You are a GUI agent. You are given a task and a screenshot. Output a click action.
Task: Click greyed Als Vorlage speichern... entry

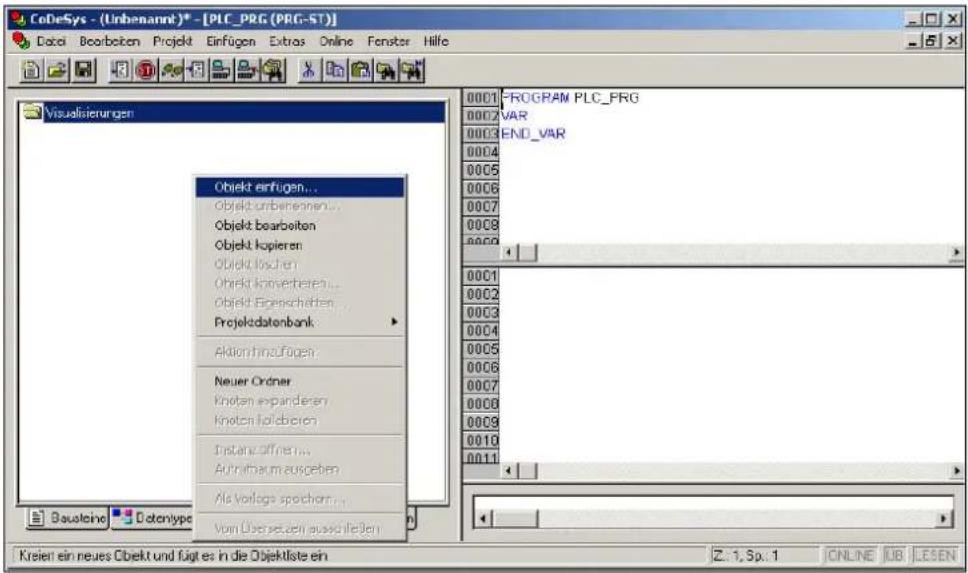[300, 498]
